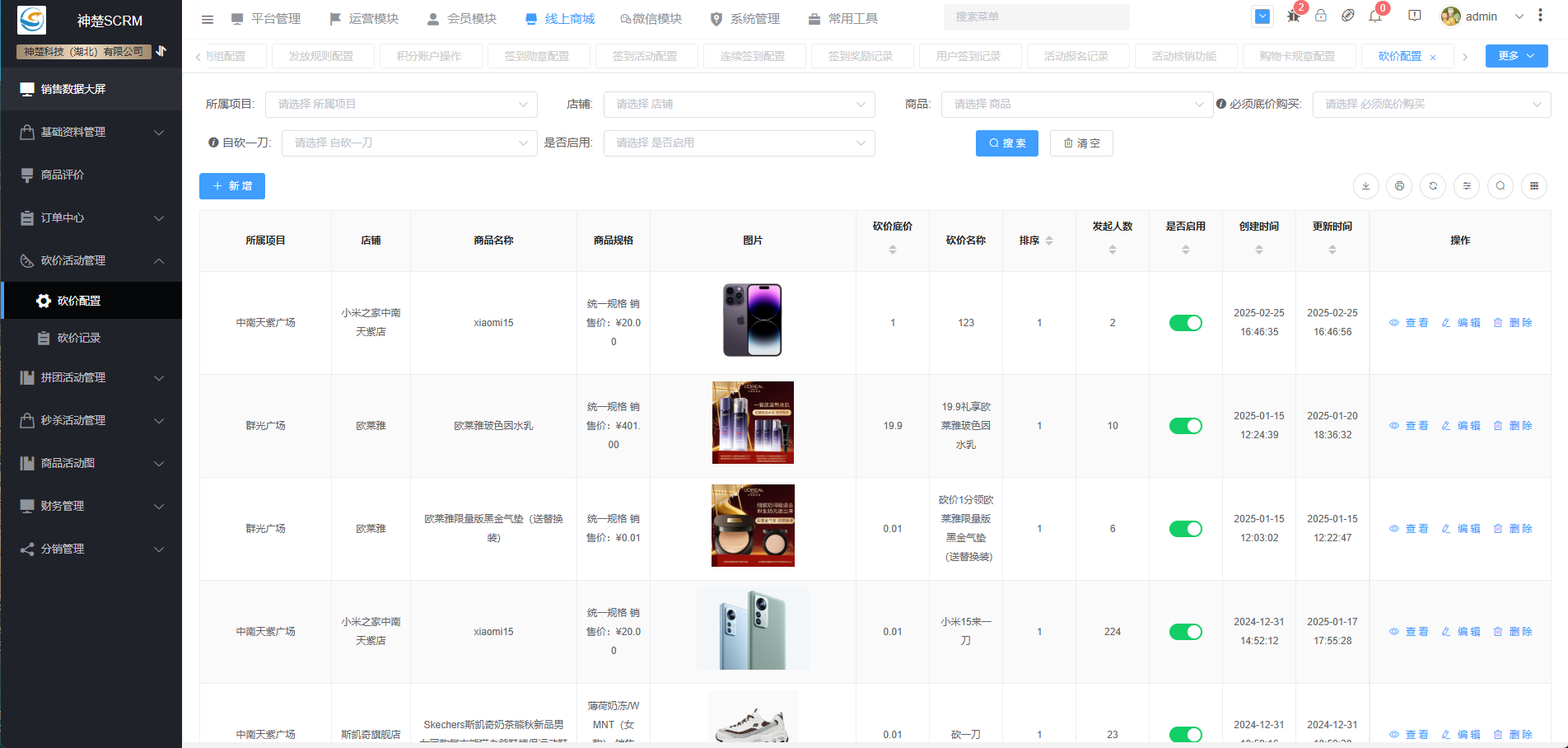Click the ScRM logo
This screenshot has height=748, width=1568.
pyautogui.click(x=32, y=20)
